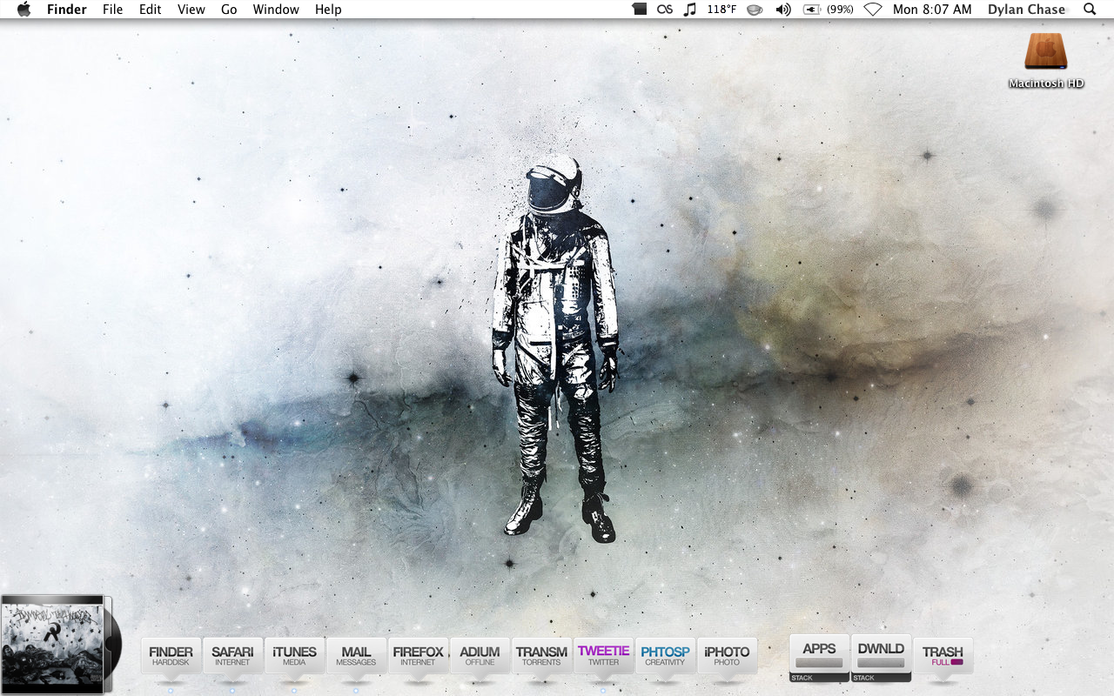
Task: Click the battery charging status icon
Action: [811, 9]
